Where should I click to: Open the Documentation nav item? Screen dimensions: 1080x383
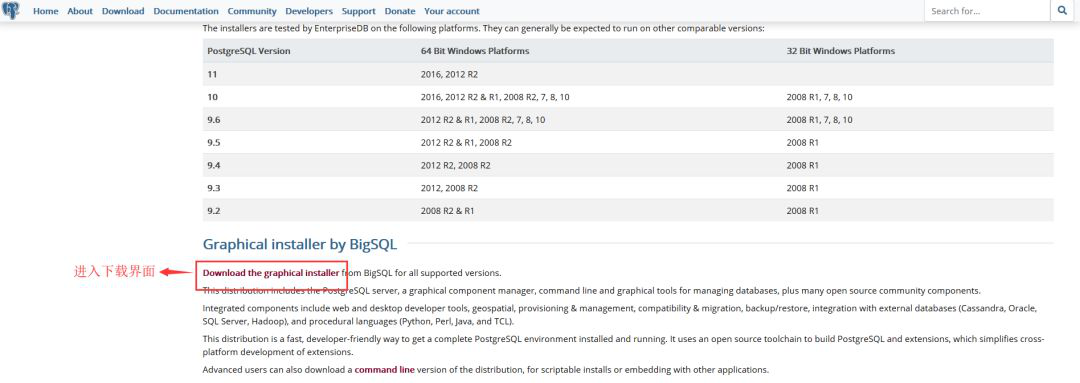[186, 11]
